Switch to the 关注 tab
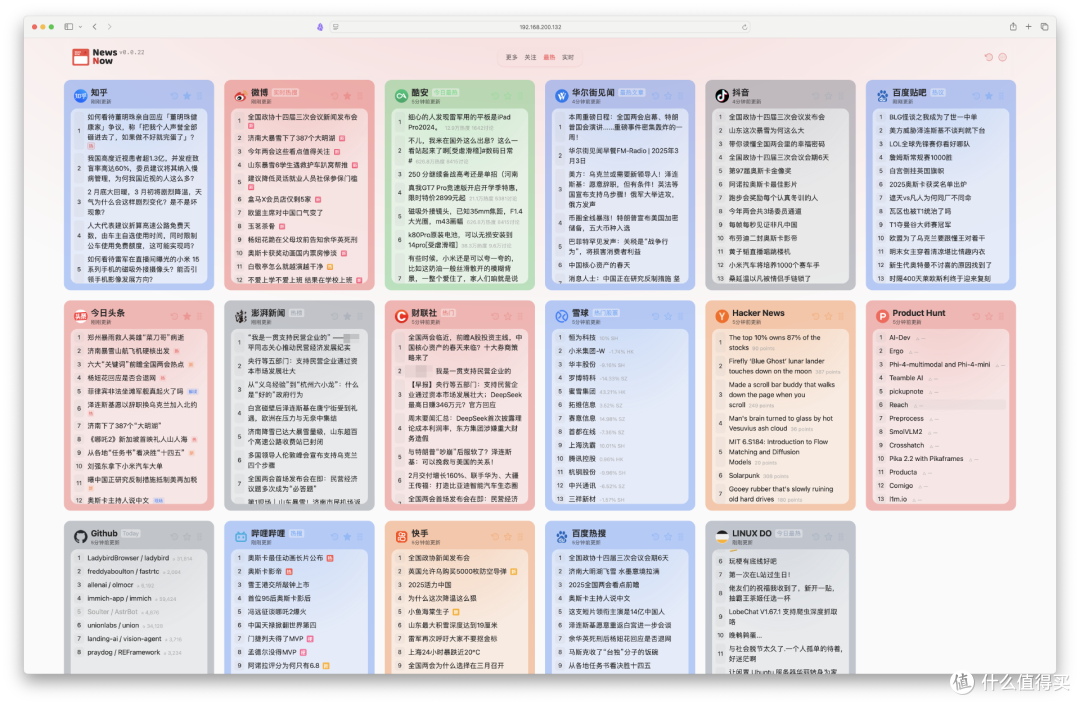Screen dimensions: 1080x705 530,57
